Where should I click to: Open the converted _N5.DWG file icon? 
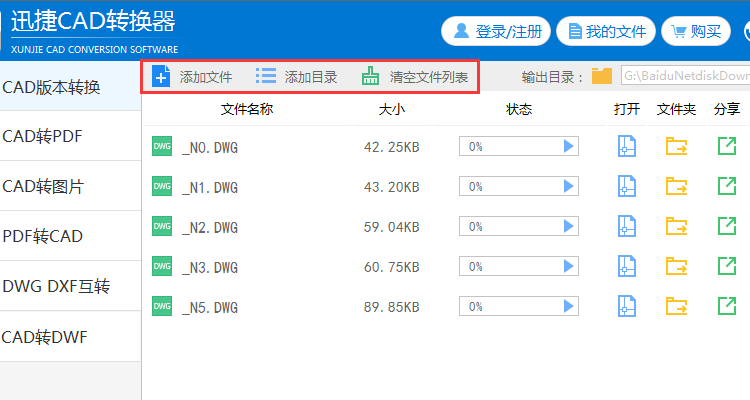627,306
